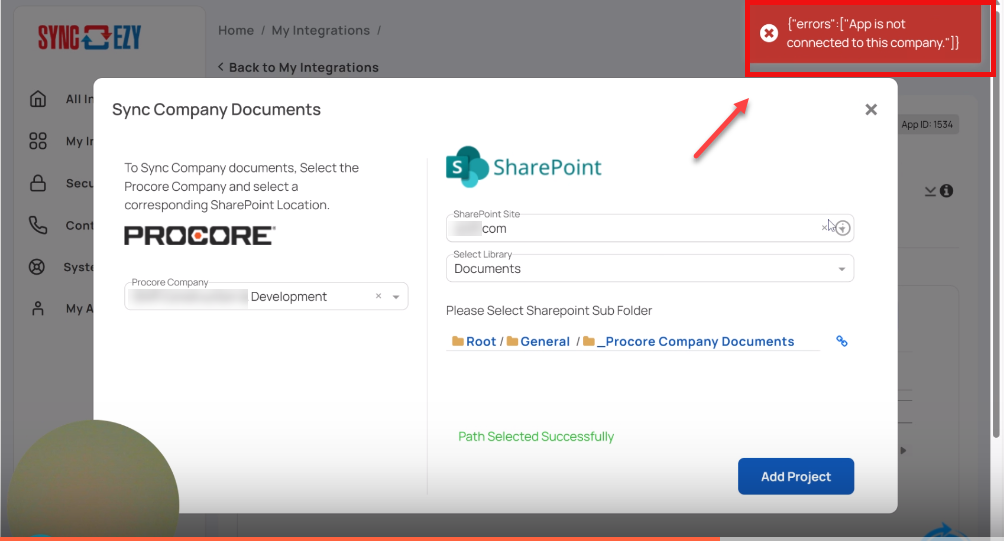The width and height of the screenshot is (1004, 541).
Task: Go to My Integrations breadcrumb
Action: [320, 30]
